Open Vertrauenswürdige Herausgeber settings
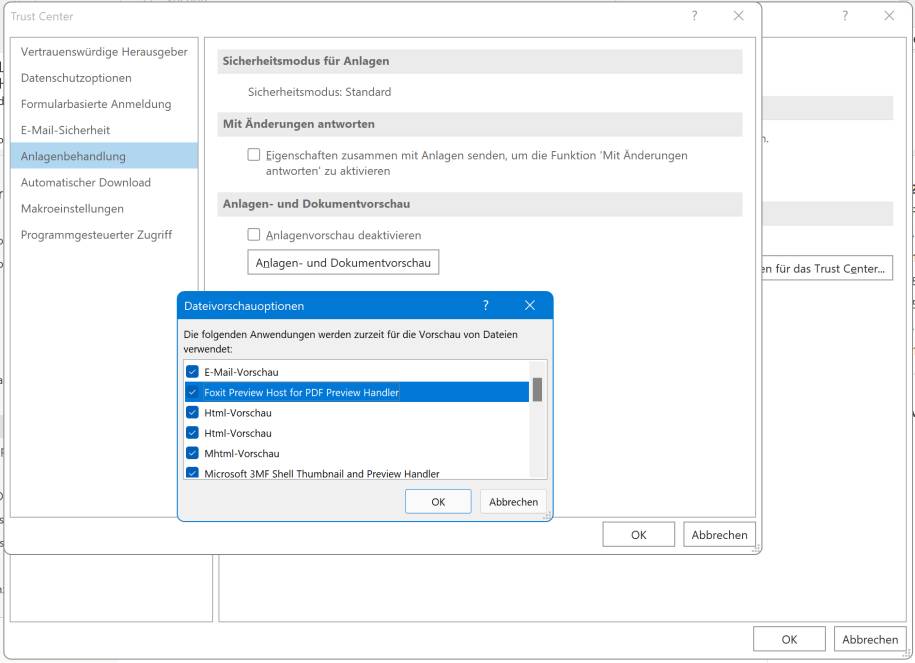915x663 pixels. point(102,51)
